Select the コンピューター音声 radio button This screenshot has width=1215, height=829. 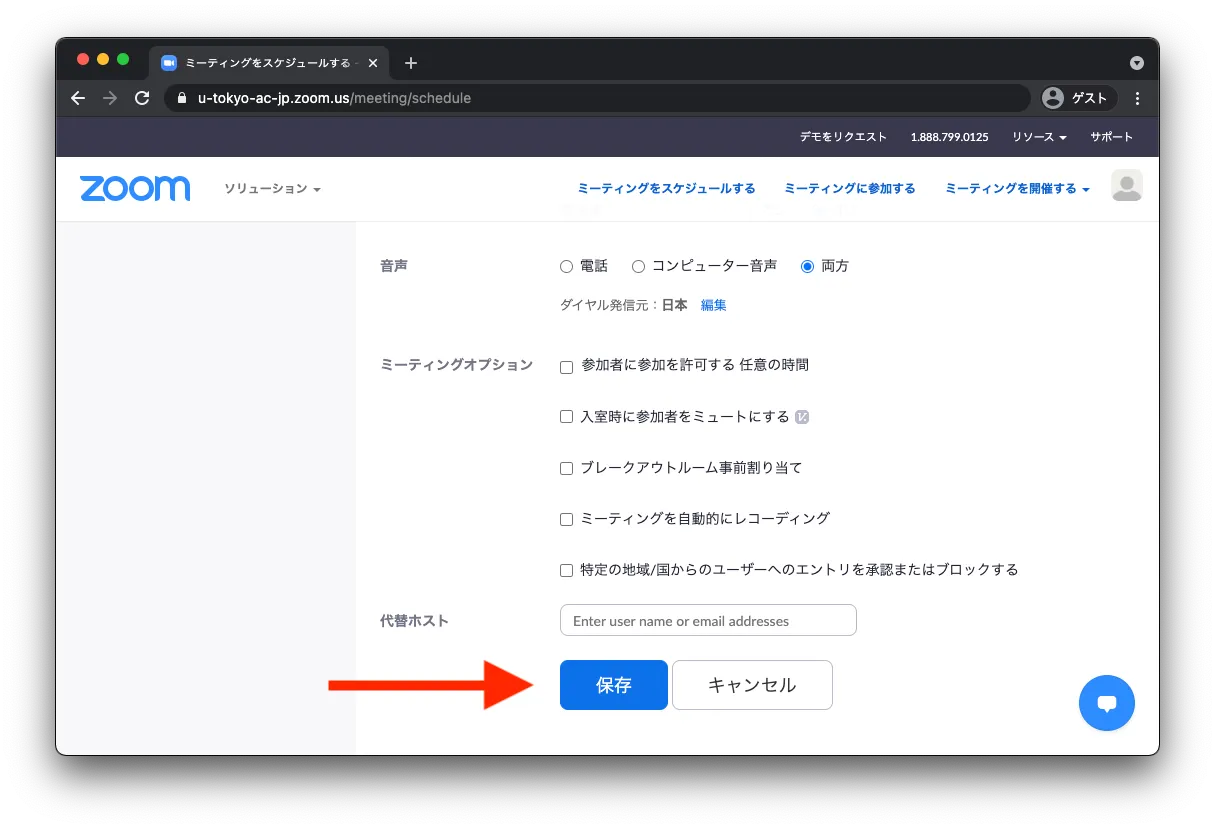click(x=638, y=267)
